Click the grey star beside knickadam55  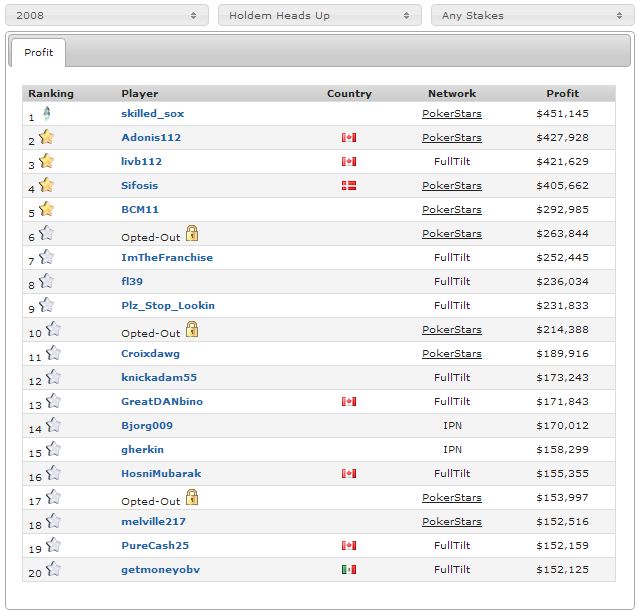54,377
